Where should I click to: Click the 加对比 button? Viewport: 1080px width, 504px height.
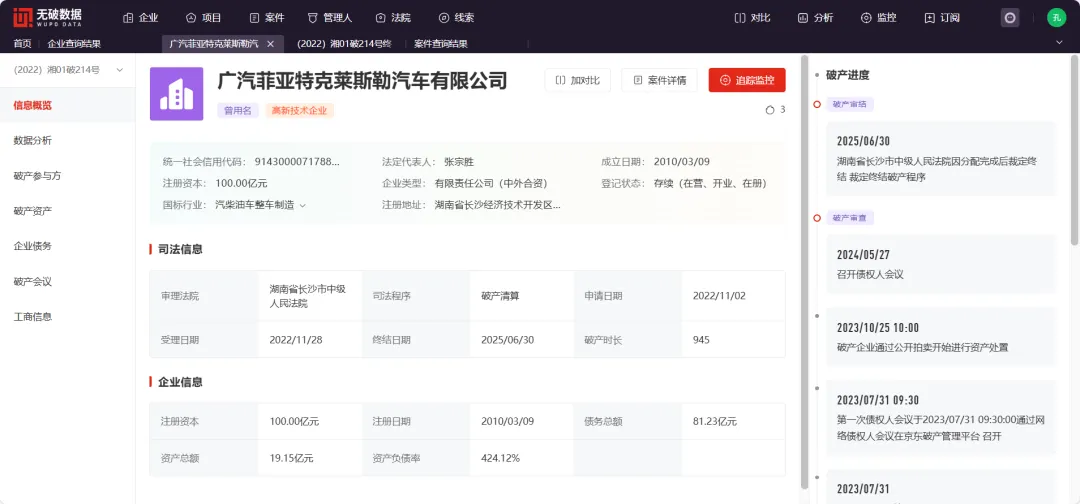[578, 80]
